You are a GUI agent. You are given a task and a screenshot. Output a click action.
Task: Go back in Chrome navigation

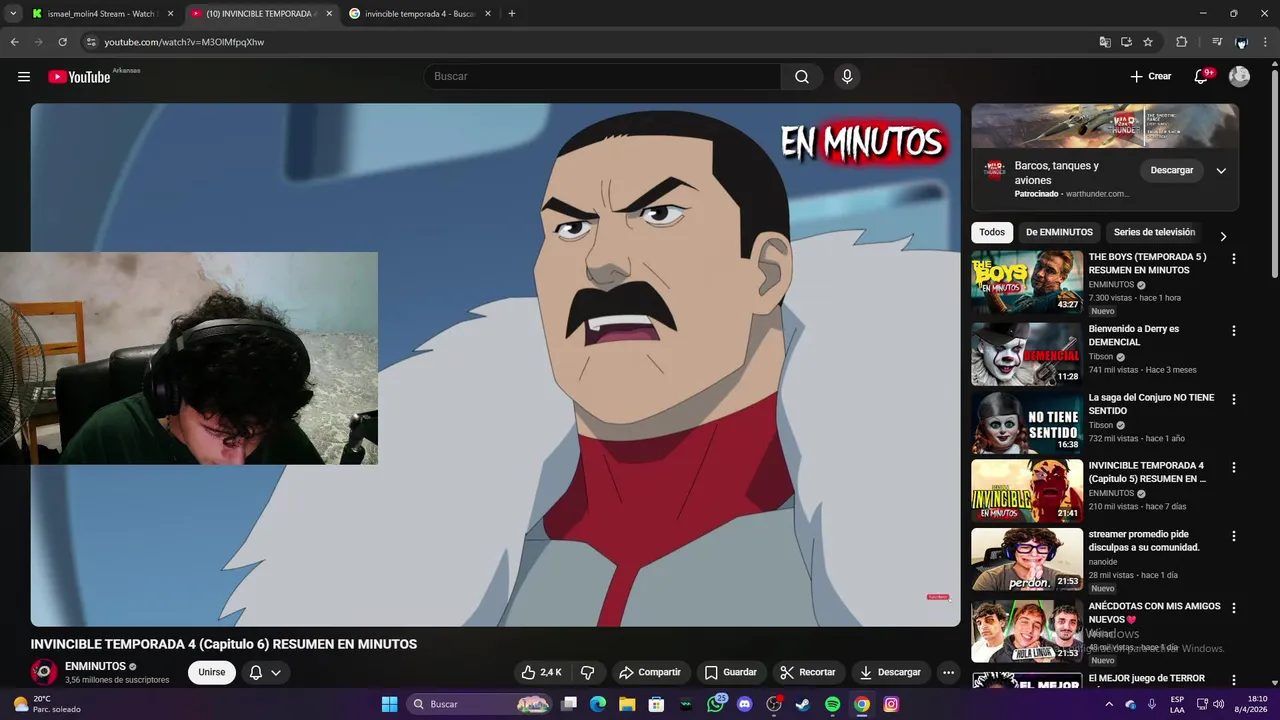[x=14, y=42]
